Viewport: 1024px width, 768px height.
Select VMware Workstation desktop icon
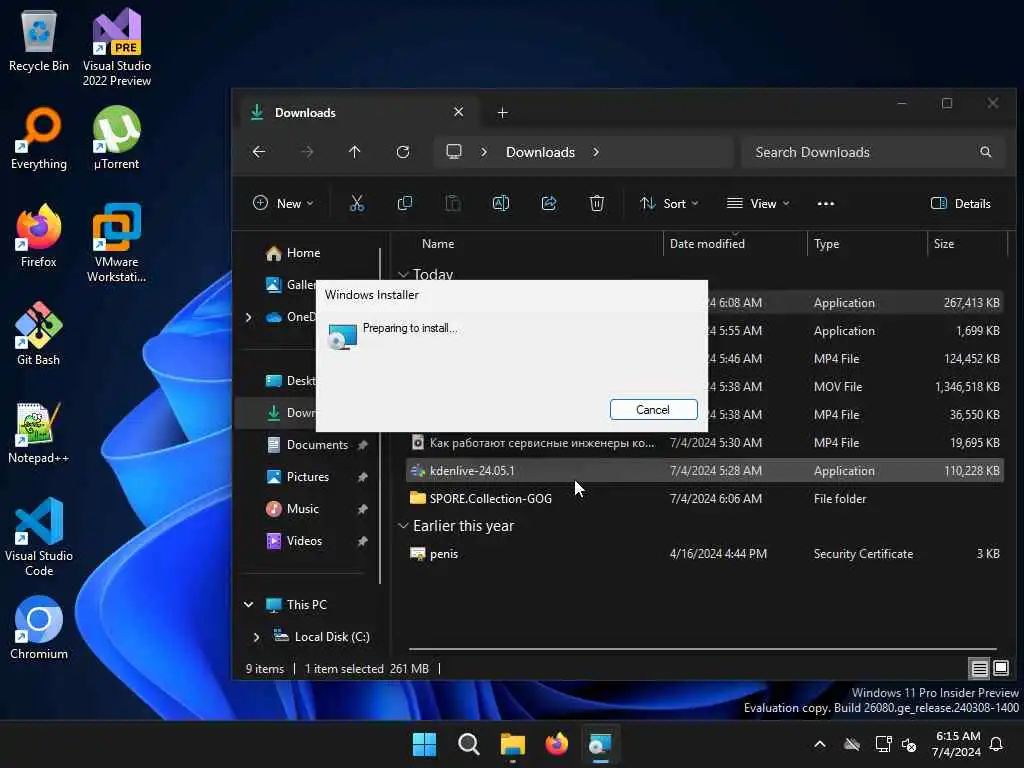[116, 243]
